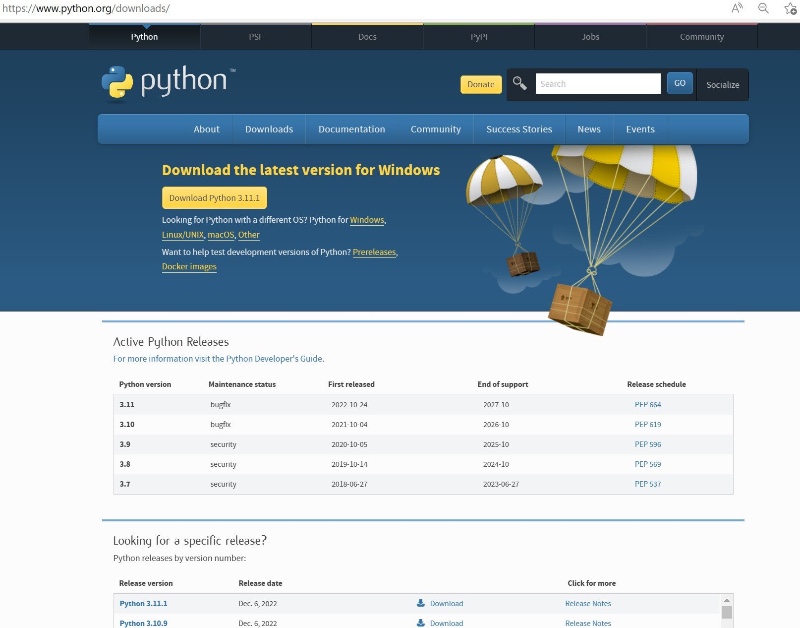This screenshot has width=800, height=628.
Task: Open Release Notes for Python 3.10.9
Action: tap(588, 623)
